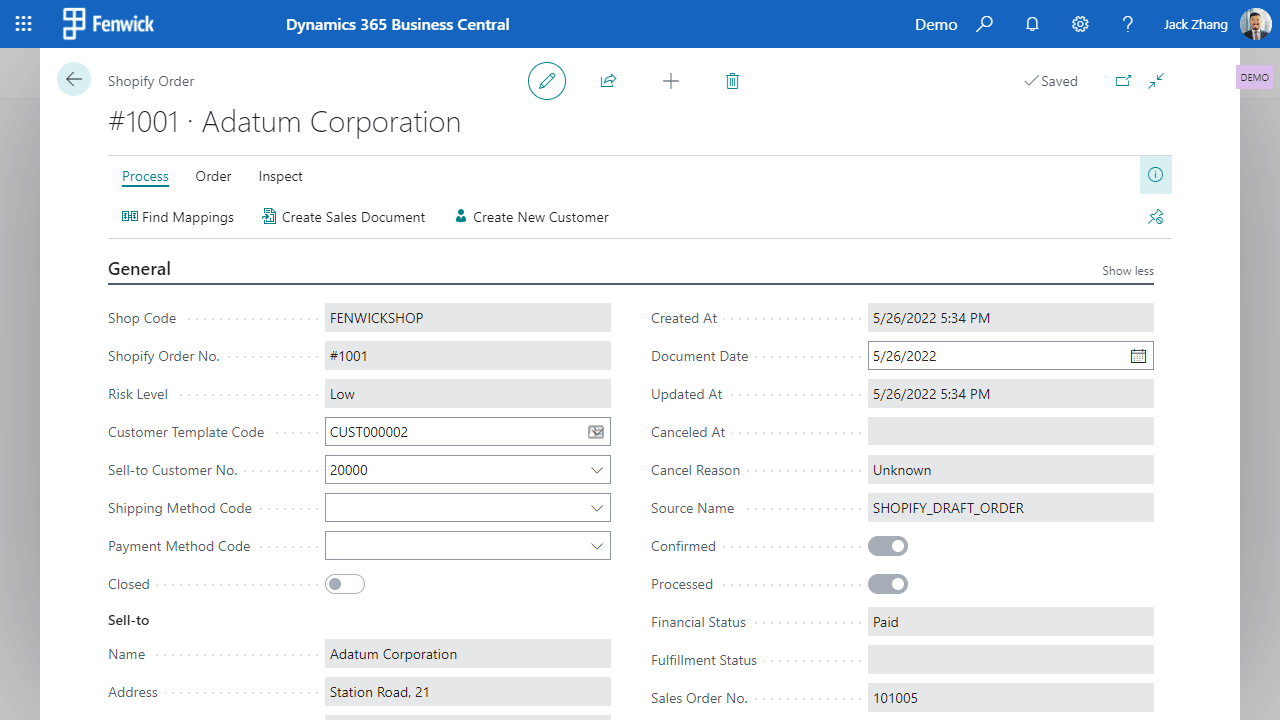Open the app launcher waffle menu
1280x720 pixels.
24,24
